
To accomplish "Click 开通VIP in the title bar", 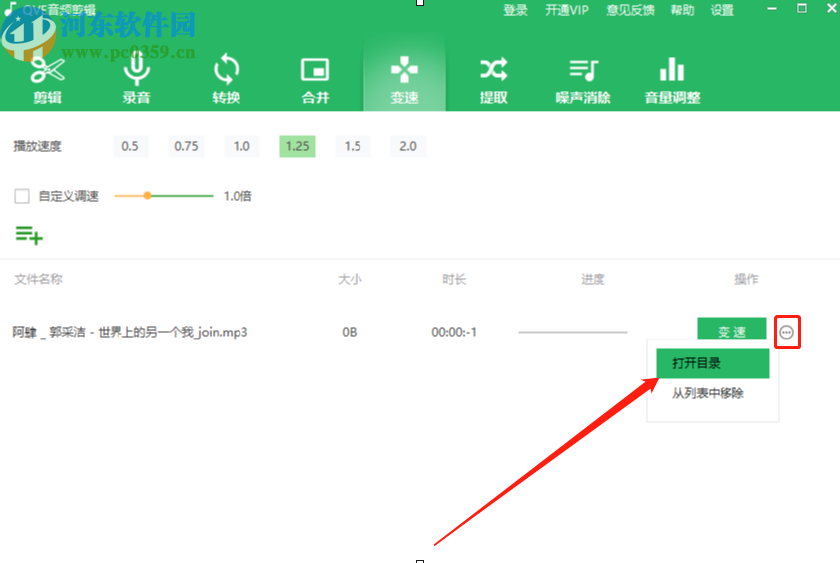I will coord(567,10).
